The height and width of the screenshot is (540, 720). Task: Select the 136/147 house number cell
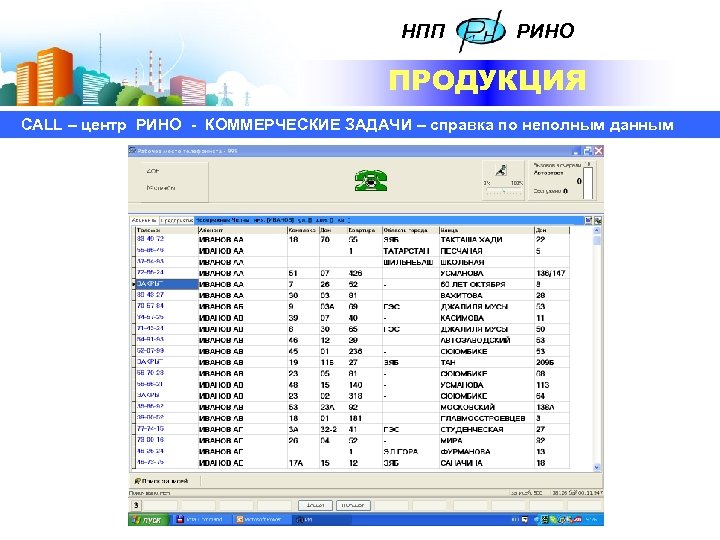(551, 273)
